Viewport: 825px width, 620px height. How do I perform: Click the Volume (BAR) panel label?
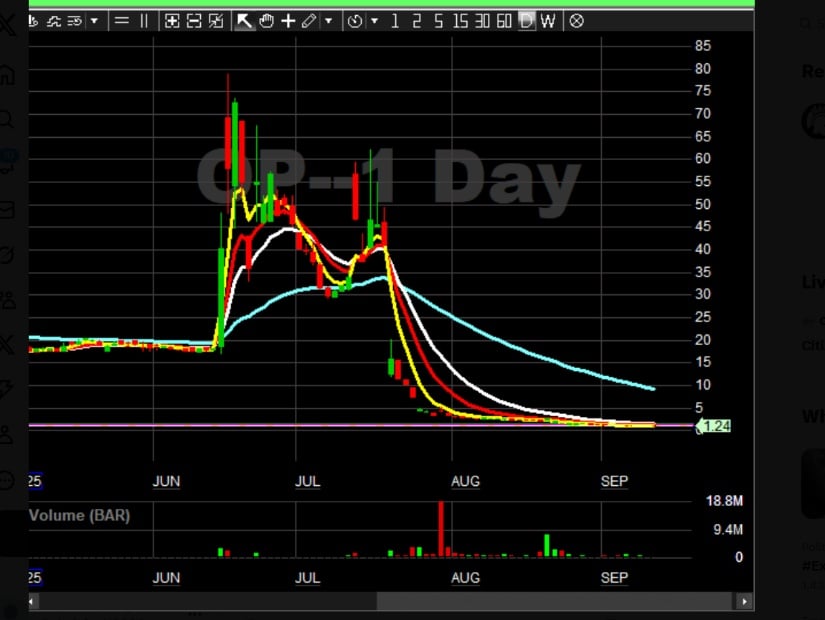[x=79, y=515]
